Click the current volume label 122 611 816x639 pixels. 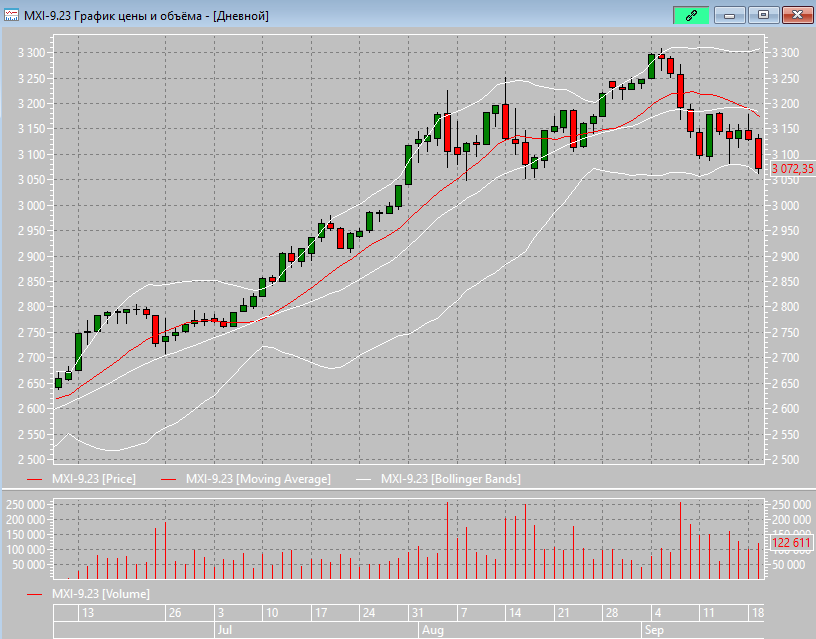(x=791, y=543)
